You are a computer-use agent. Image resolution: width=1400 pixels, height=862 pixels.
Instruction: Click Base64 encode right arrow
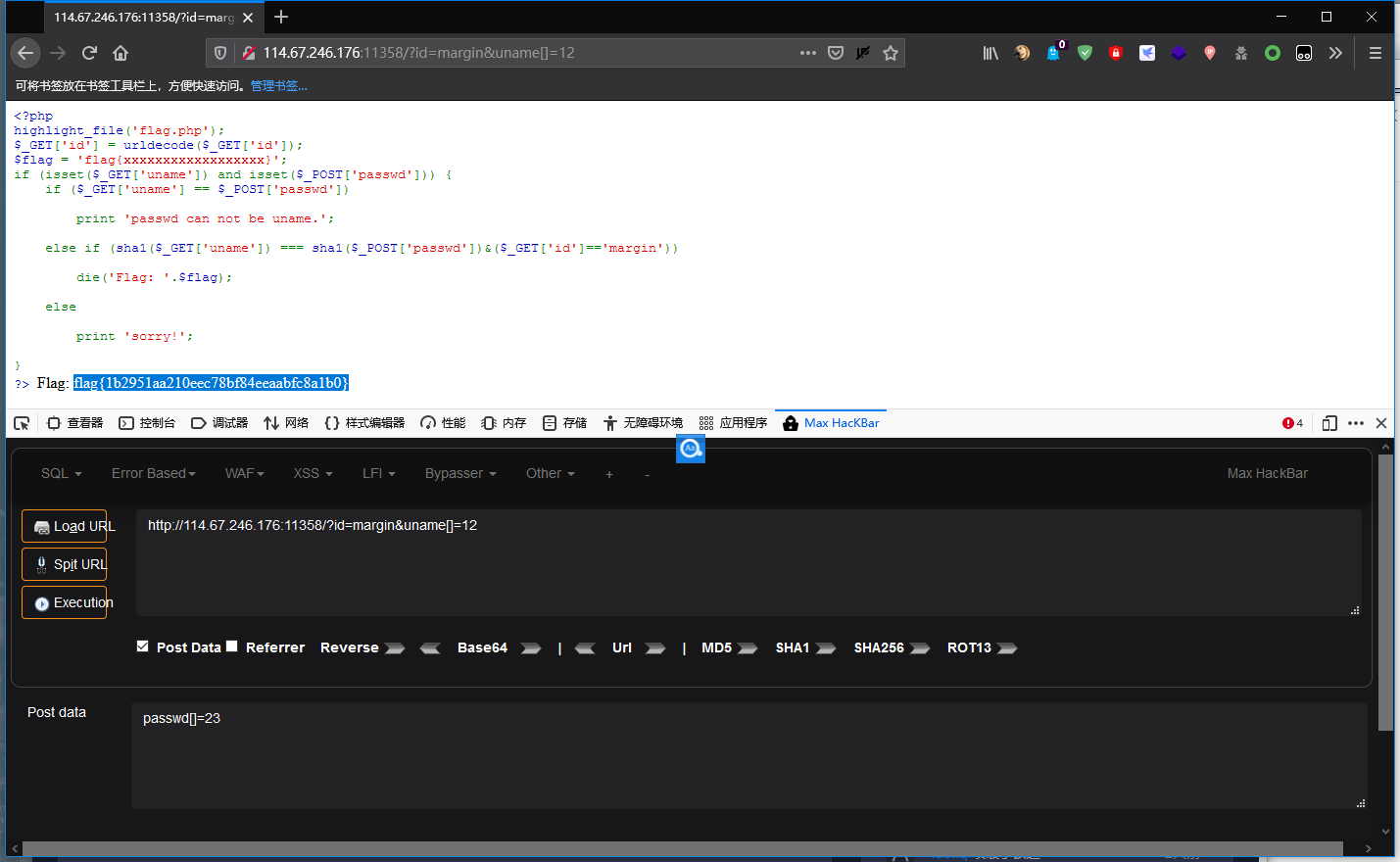[531, 648]
